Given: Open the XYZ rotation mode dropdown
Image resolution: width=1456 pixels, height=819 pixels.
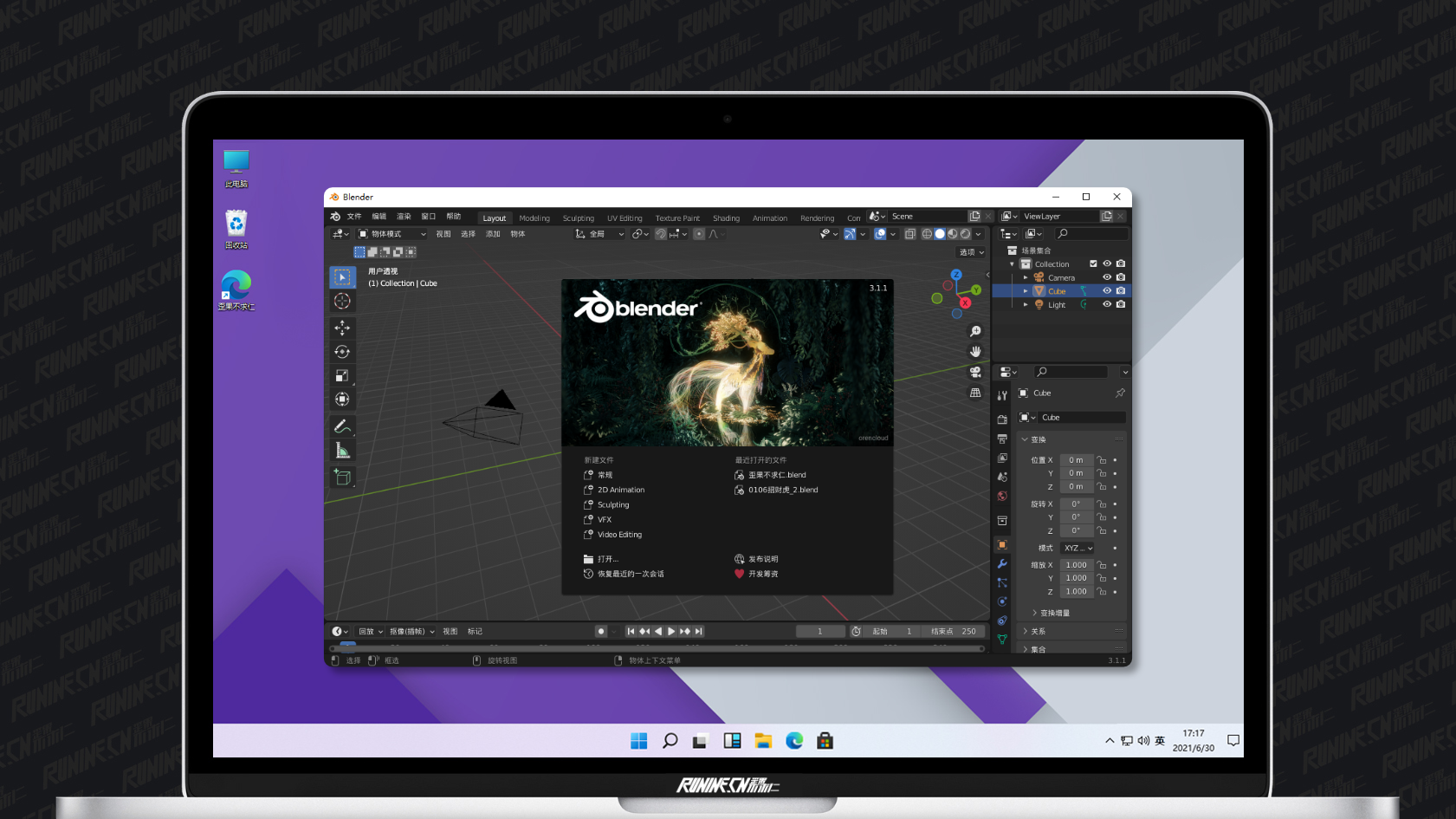Looking at the screenshot, I should (x=1077, y=548).
